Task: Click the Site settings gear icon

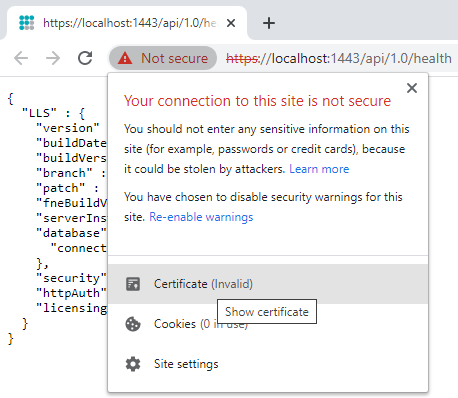Action: point(133,364)
